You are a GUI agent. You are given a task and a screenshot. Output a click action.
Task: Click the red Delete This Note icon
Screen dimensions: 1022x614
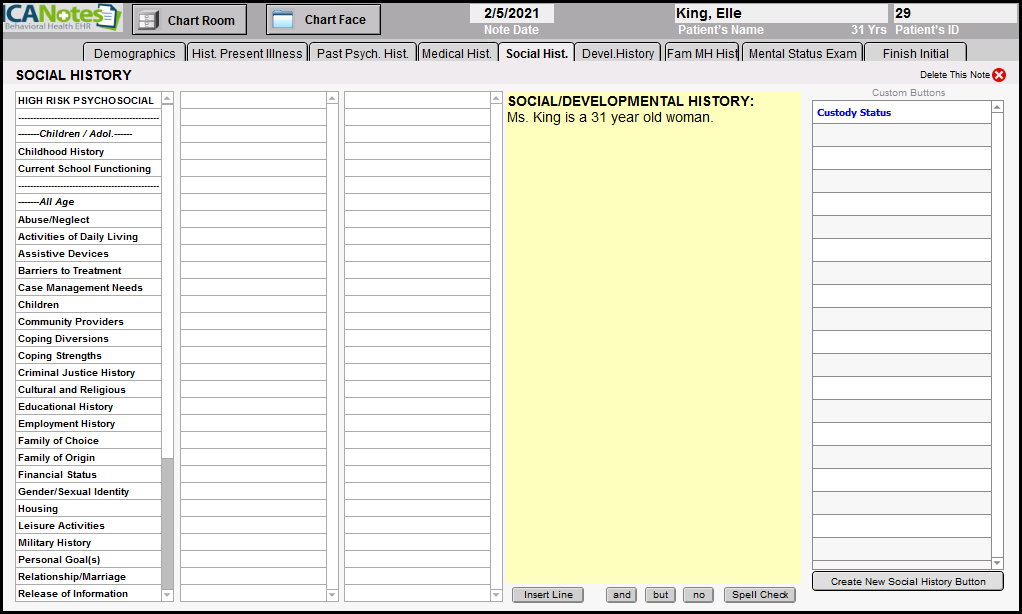[998, 75]
